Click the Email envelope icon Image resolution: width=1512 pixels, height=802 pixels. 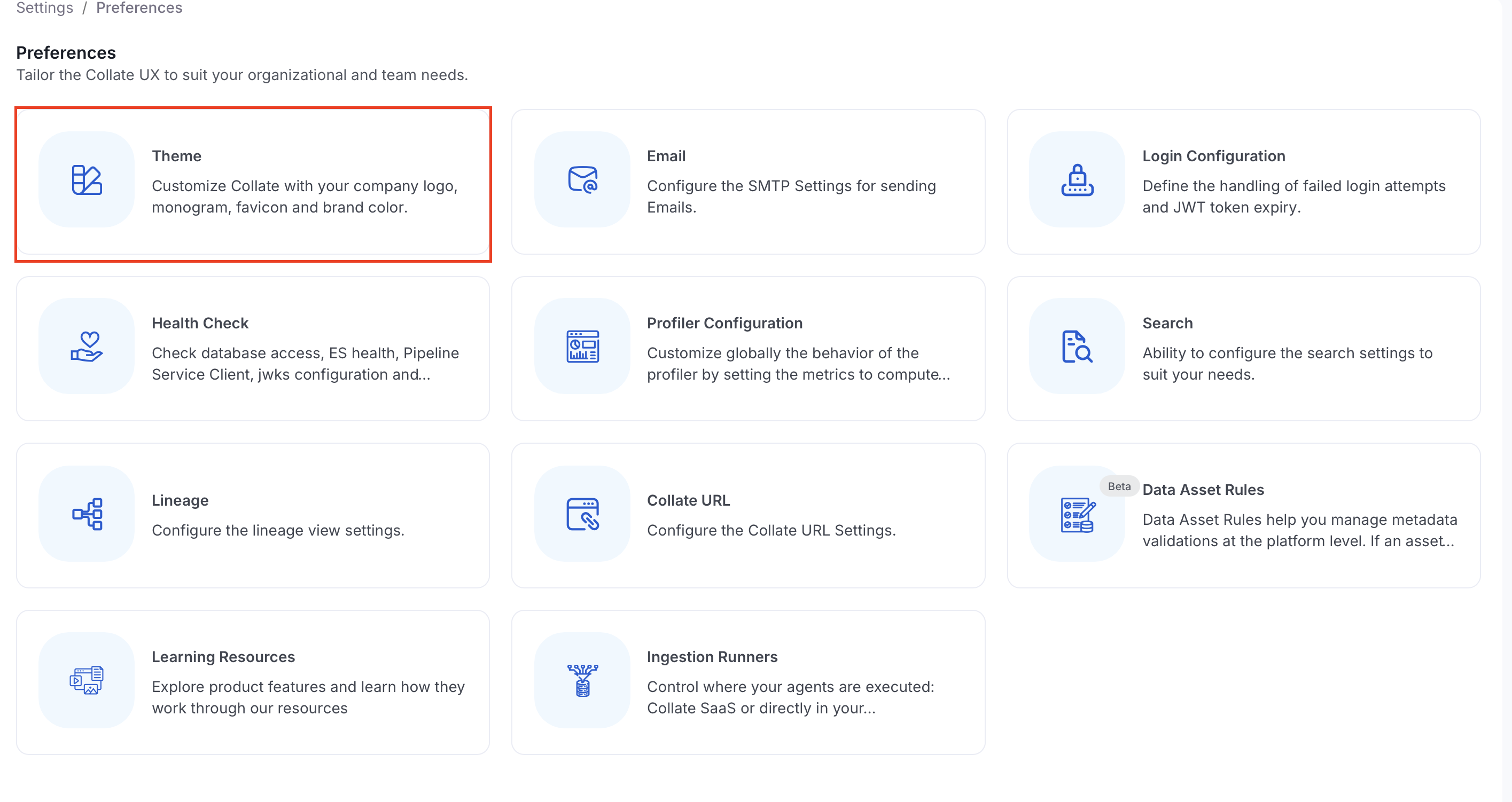[x=582, y=179]
